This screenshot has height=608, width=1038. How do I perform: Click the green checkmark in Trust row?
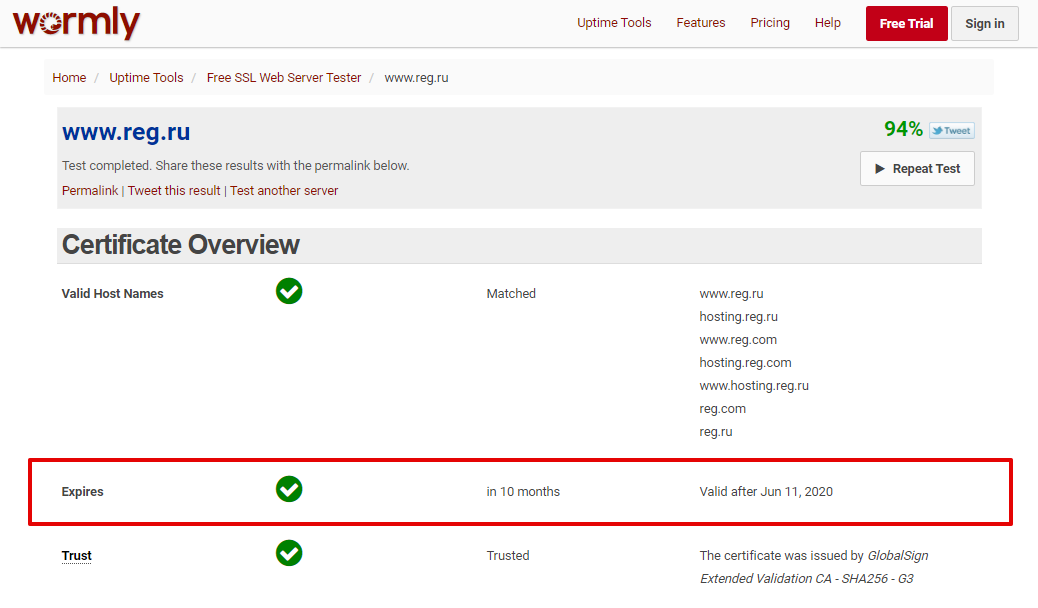pos(289,553)
